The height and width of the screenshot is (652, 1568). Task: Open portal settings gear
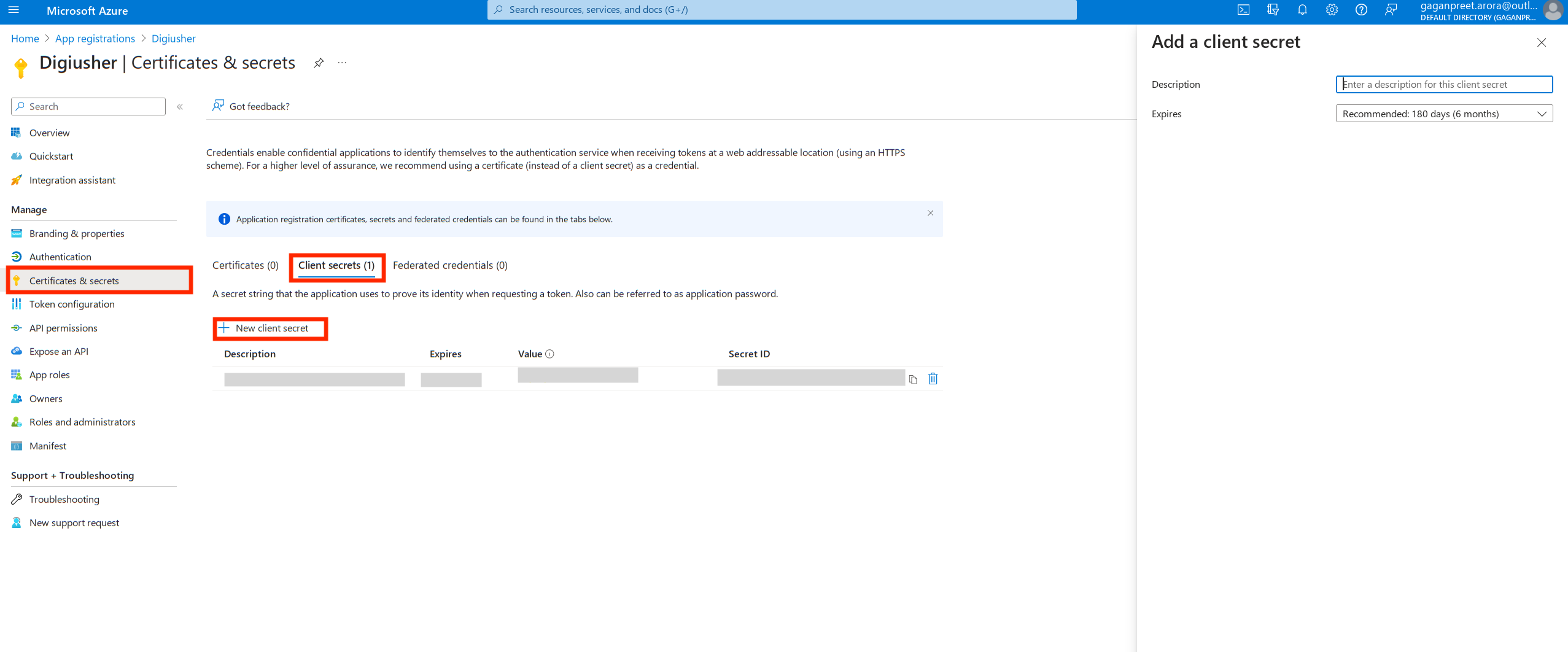1332,10
